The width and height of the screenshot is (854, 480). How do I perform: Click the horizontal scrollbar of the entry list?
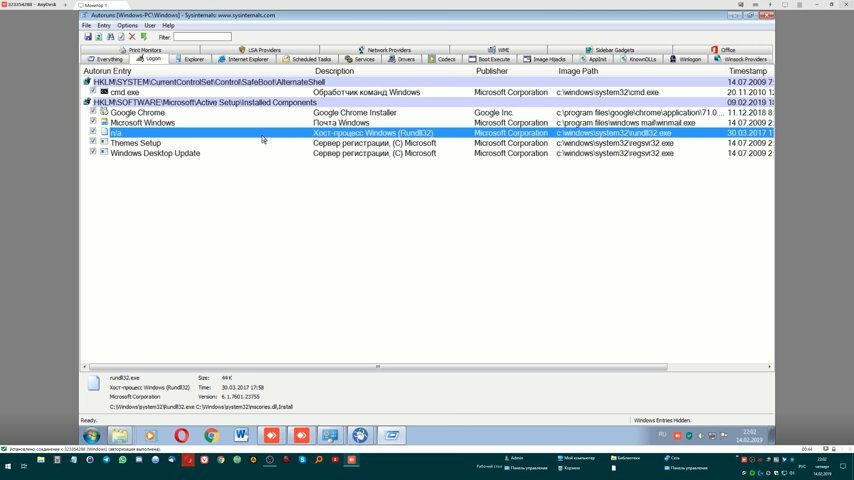point(378,367)
